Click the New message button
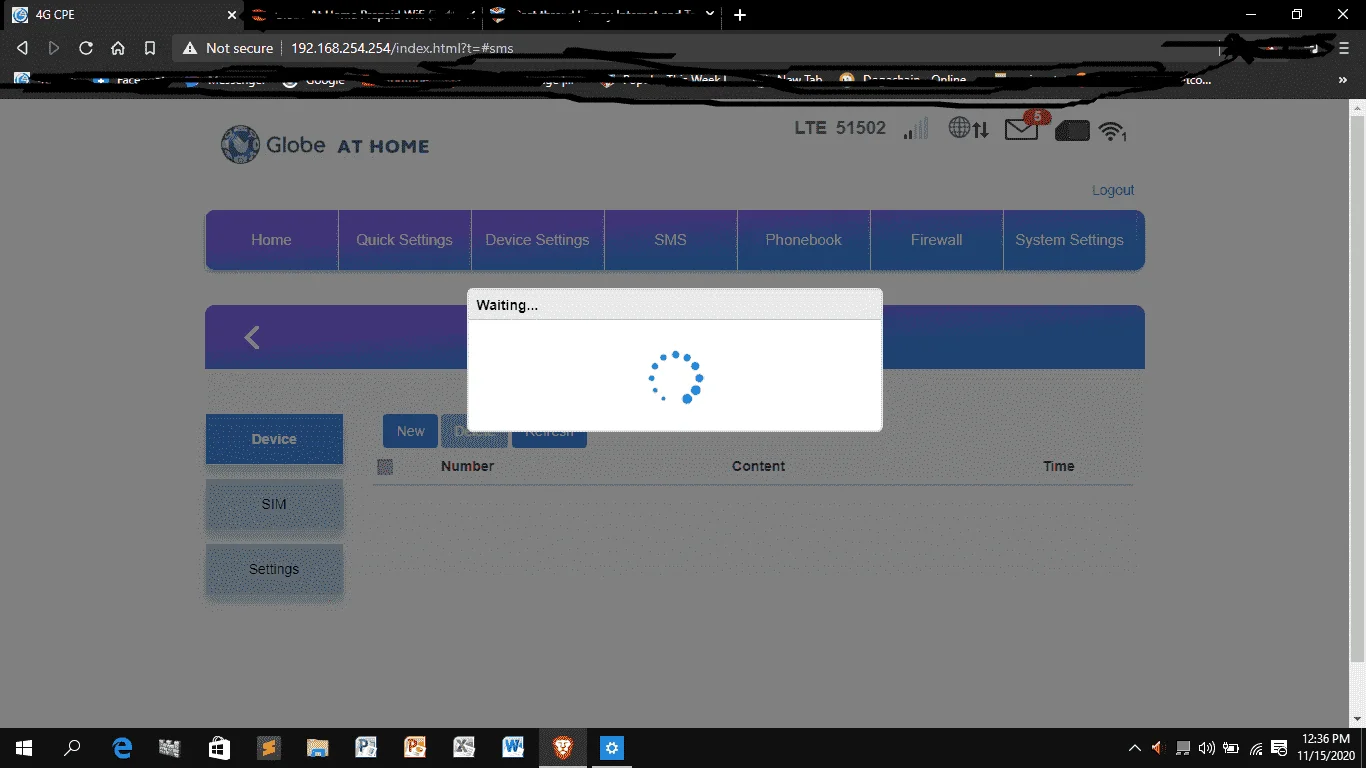 point(410,431)
